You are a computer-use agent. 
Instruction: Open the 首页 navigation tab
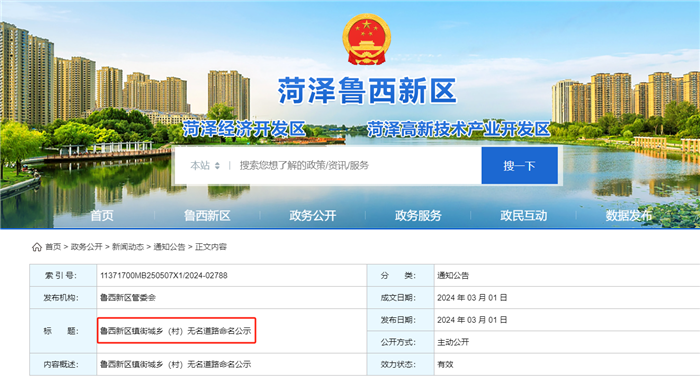102,216
